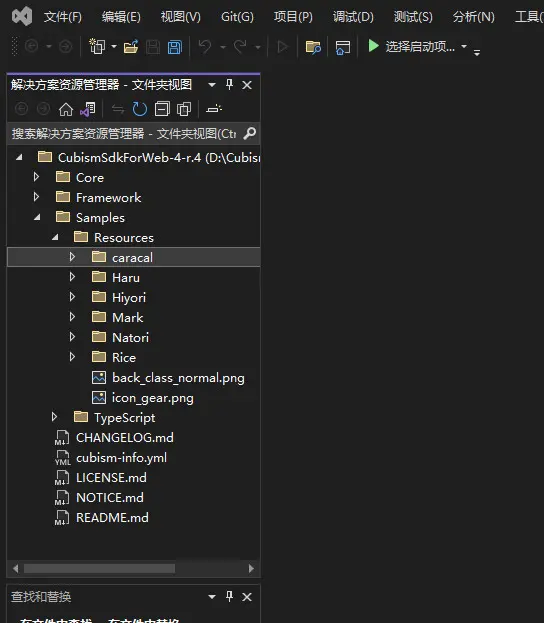Viewport: 544px width, 623px height.
Task: Close the Find and Replace panel
Action: point(247,597)
